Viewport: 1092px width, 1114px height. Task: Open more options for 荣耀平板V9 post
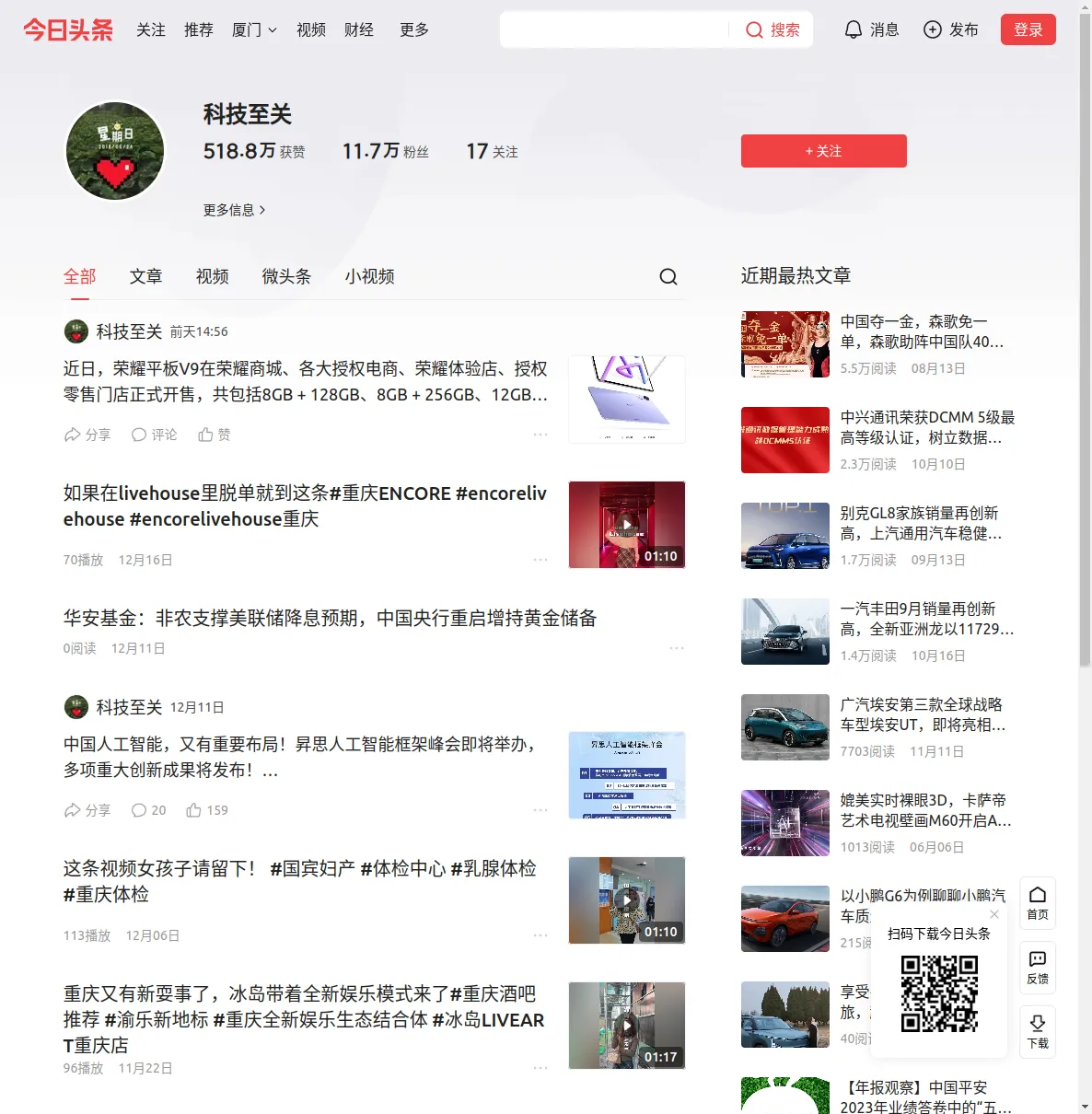[x=540, y=435]
